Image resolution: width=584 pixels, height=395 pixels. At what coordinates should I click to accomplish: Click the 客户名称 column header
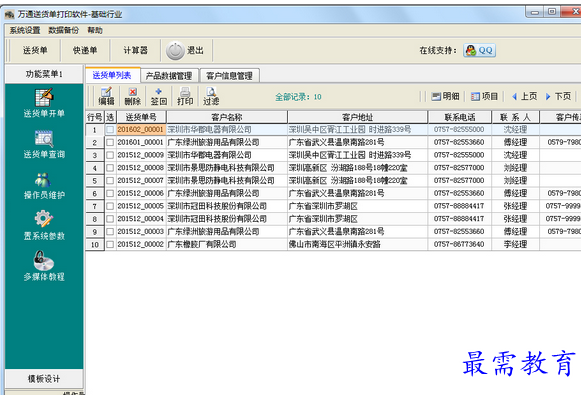click(227, 117)
